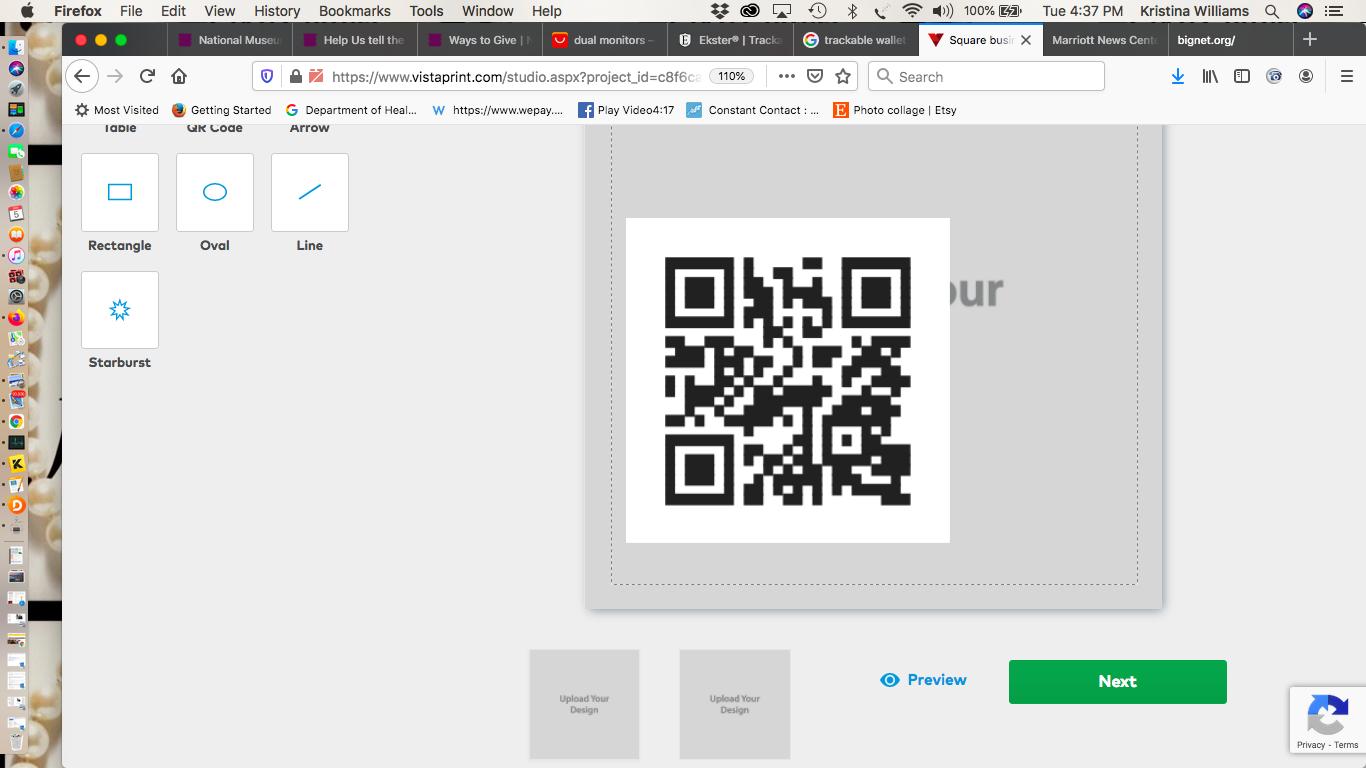This screenshot has height=768, width=1366.
Task: Open Wi-Fi status menu
Action: point(912,11)
